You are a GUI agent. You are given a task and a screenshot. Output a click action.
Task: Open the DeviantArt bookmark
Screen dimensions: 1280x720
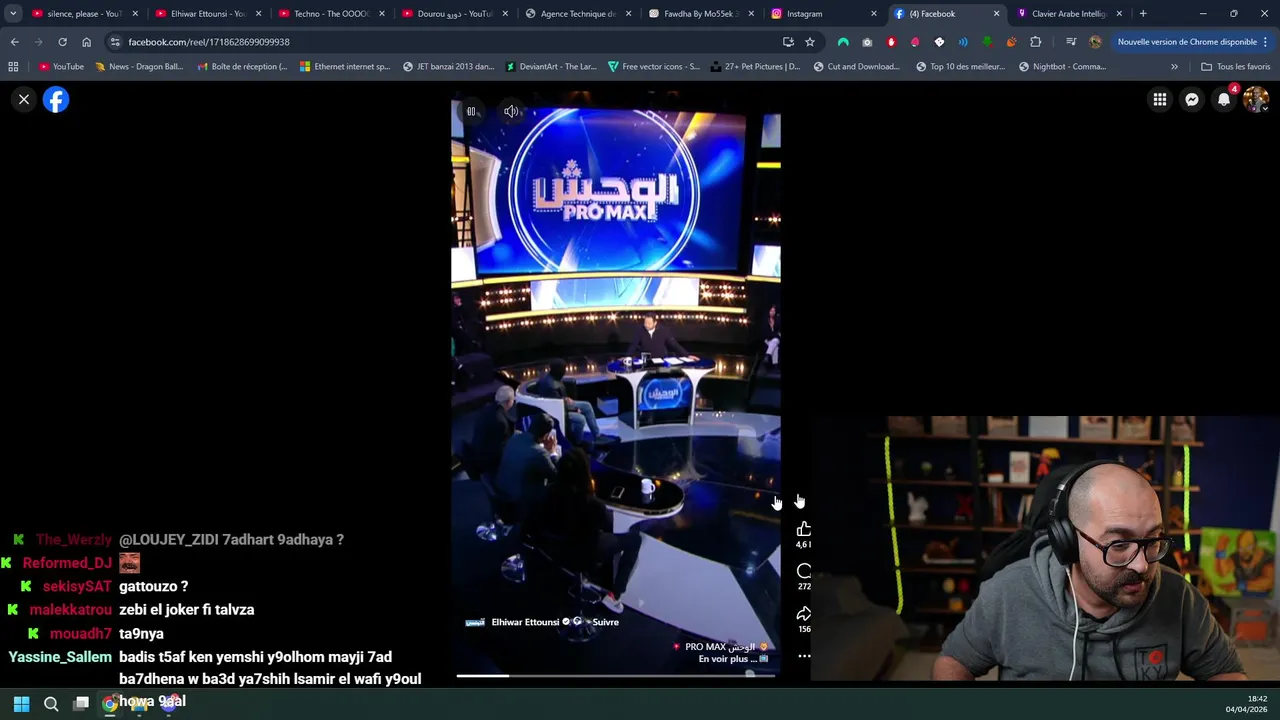tap(551, 67)
